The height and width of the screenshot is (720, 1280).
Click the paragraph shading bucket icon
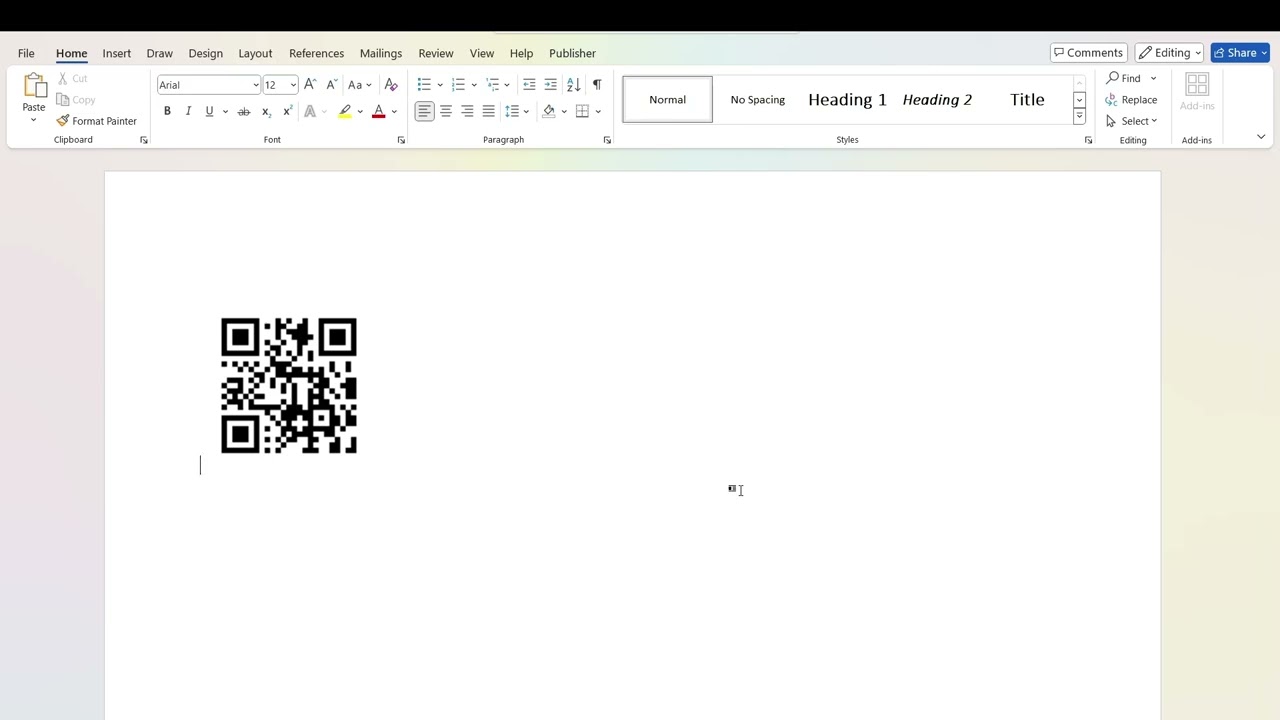549,111
